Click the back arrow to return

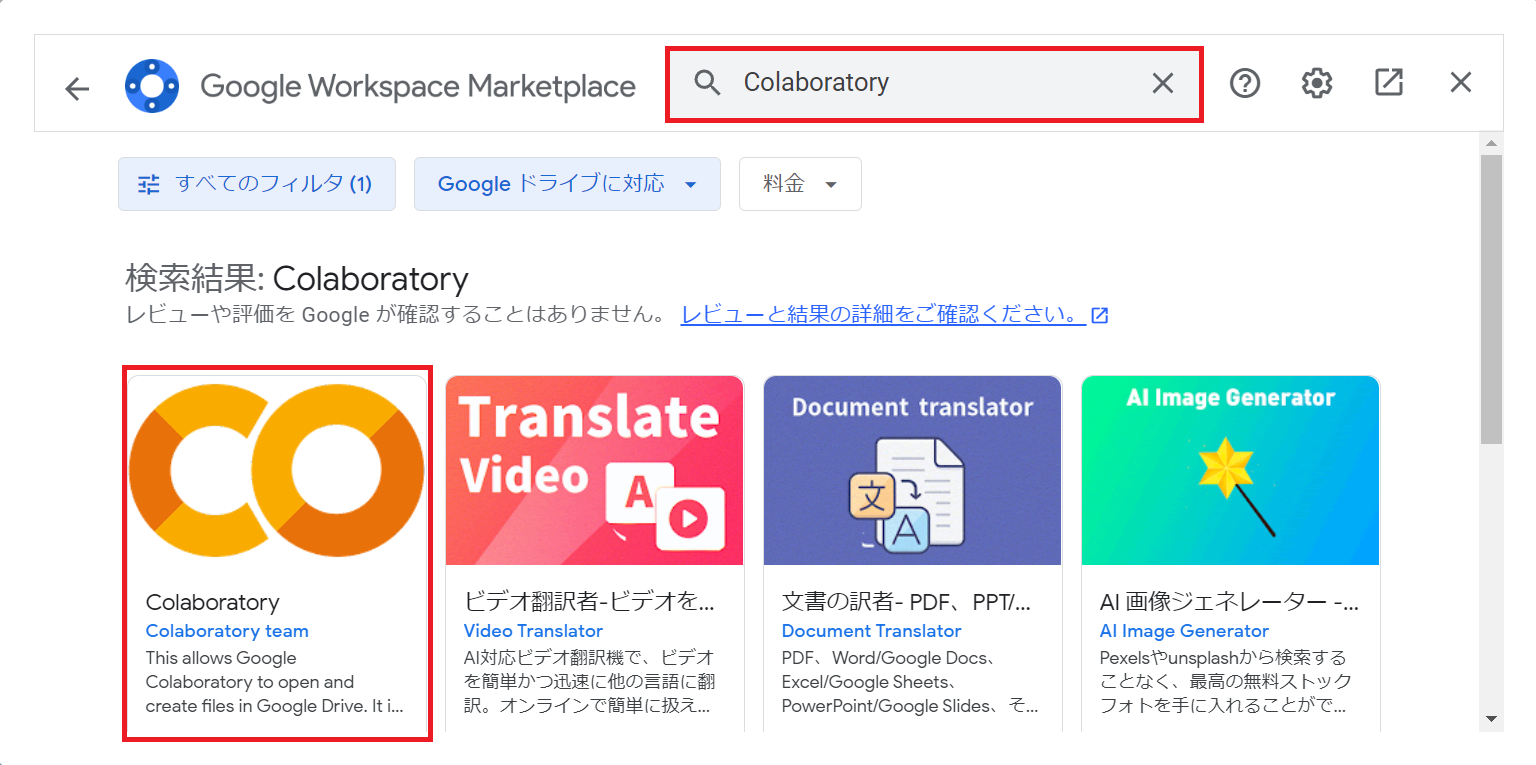coord(77,88)
